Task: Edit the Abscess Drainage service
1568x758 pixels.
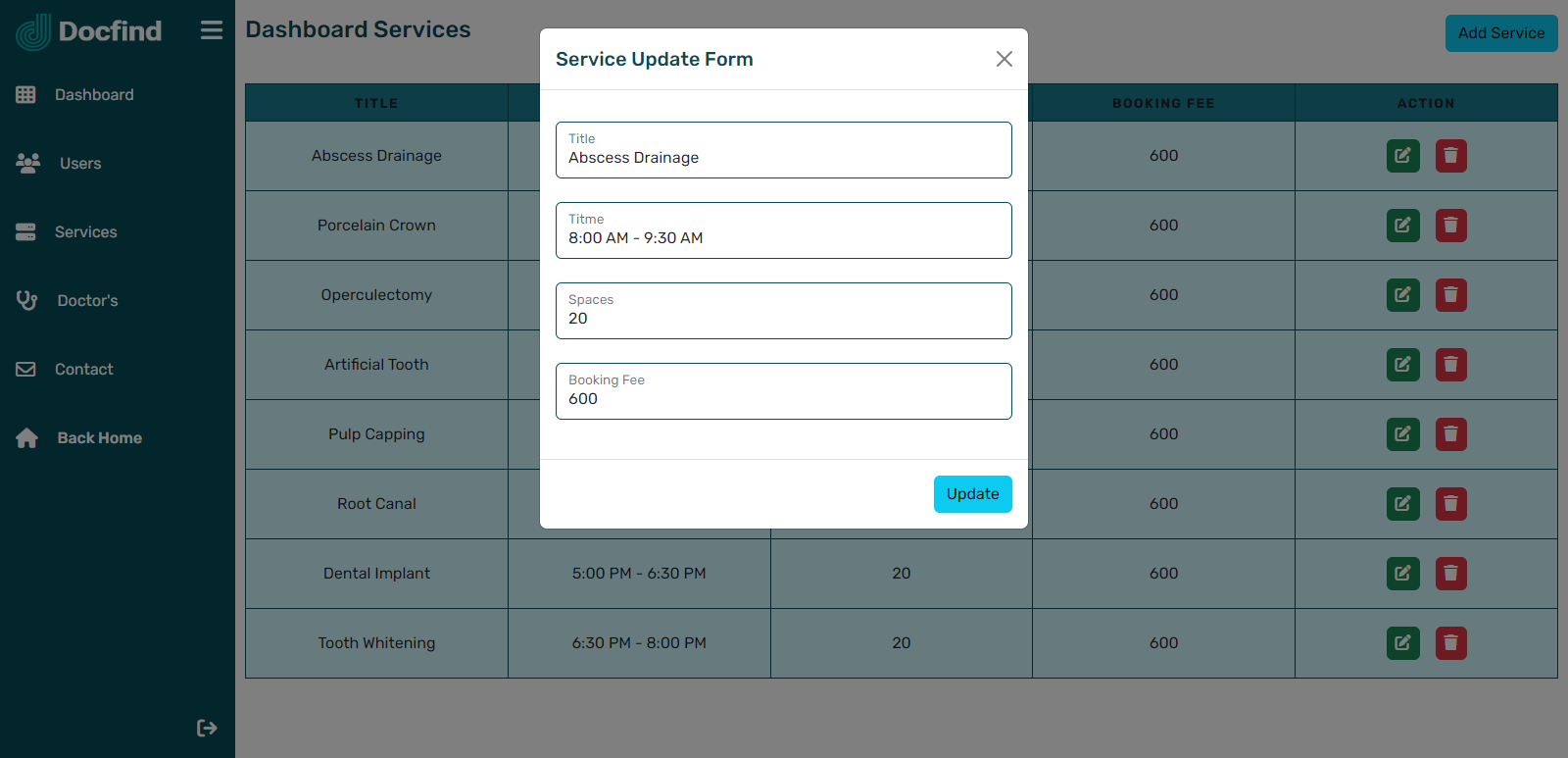Action: tap(1403, 156)
